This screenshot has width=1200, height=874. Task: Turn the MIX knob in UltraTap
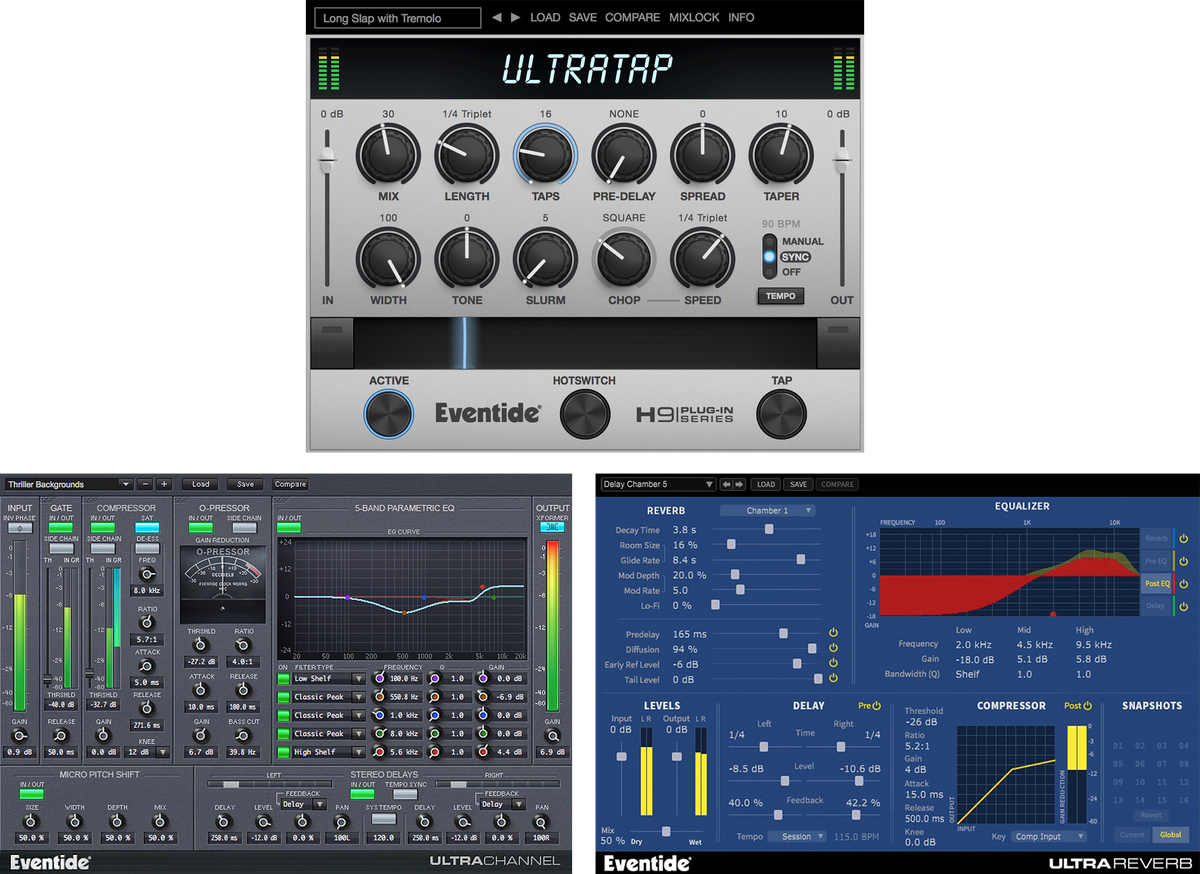point(387,156)
